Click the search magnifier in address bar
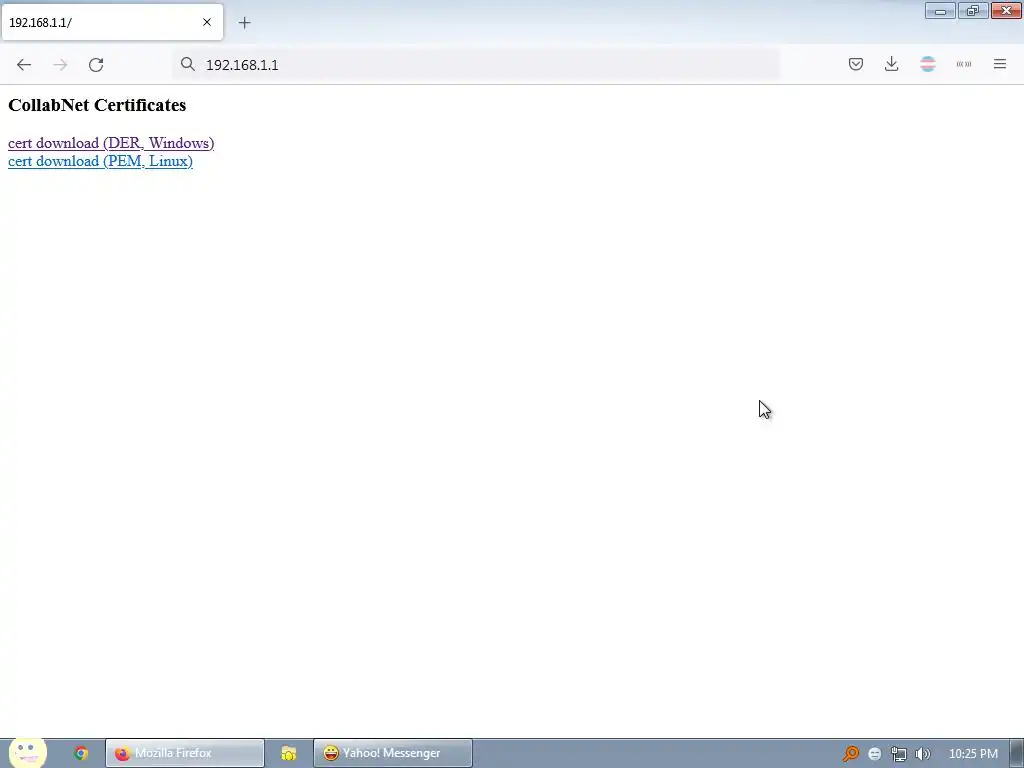This screenshot has width=1024, height=768. (188, 64)
